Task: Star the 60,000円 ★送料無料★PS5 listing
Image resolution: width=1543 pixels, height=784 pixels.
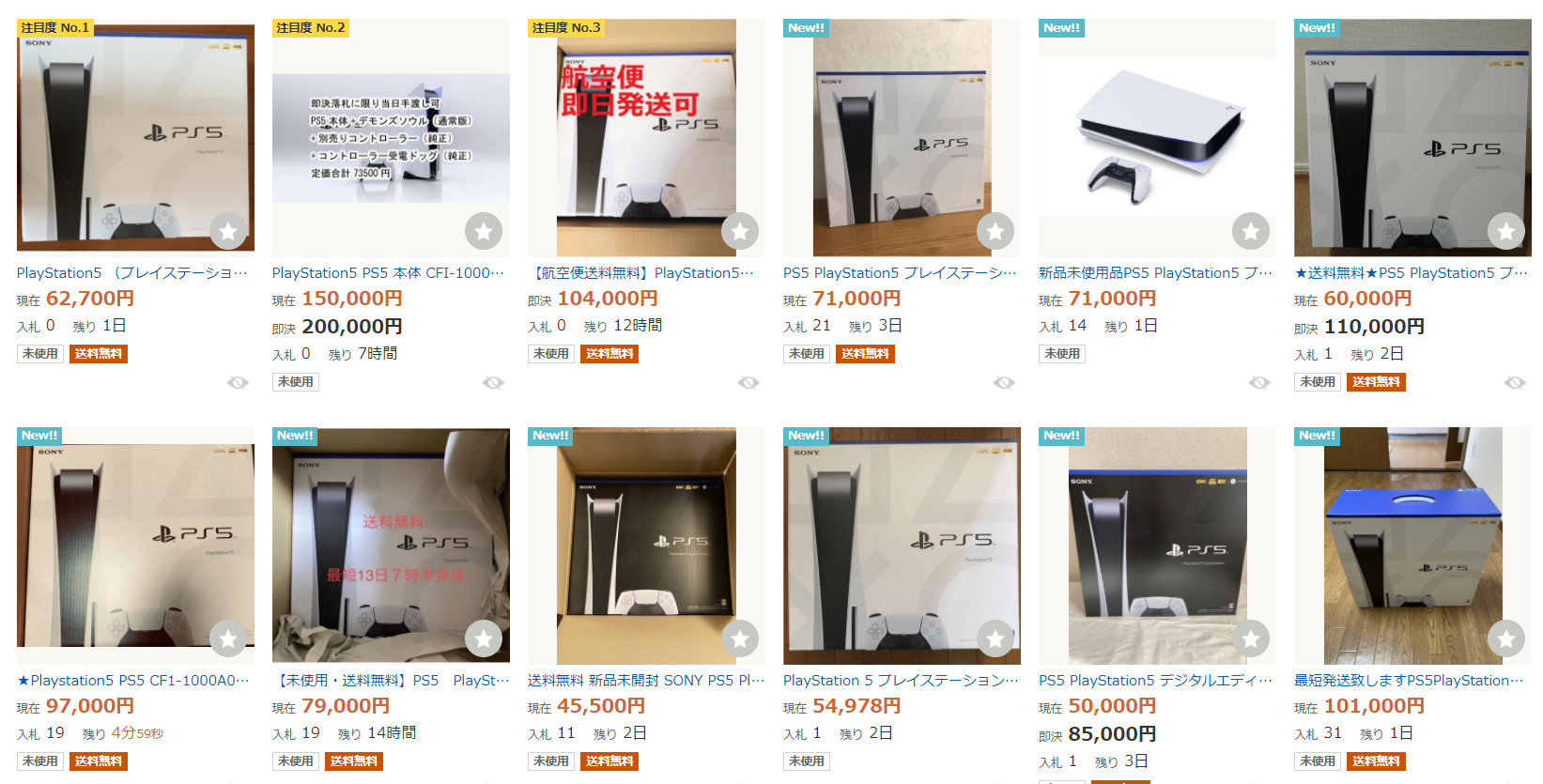Action: [x=1505, y=231]
